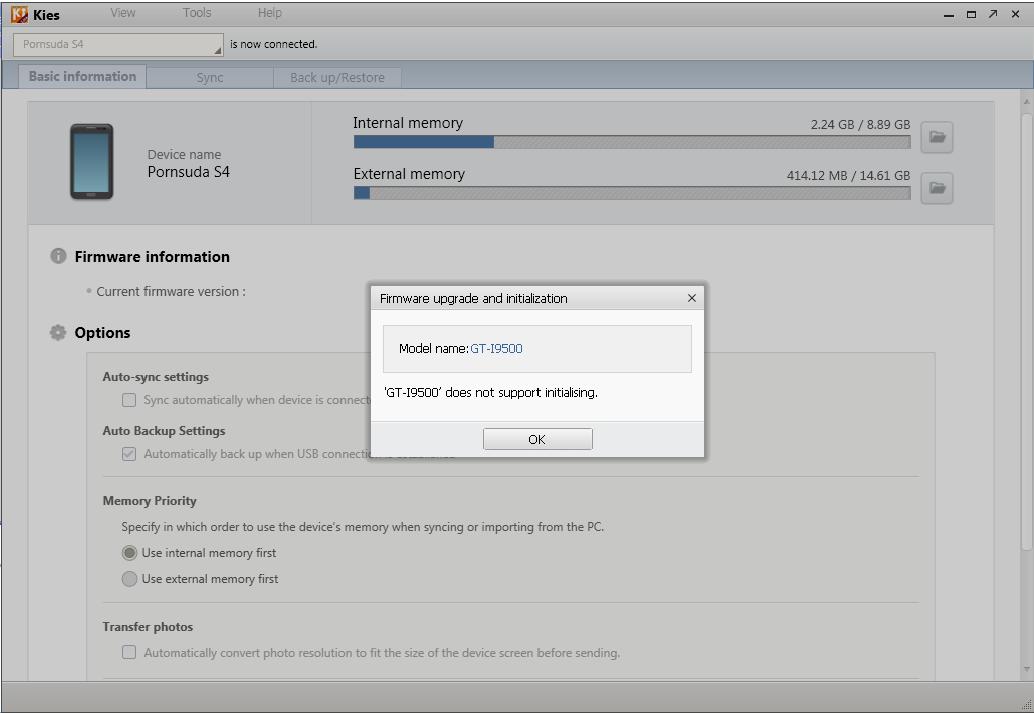
Task: Click the Kies application logo icon
Action: (19, 14)
